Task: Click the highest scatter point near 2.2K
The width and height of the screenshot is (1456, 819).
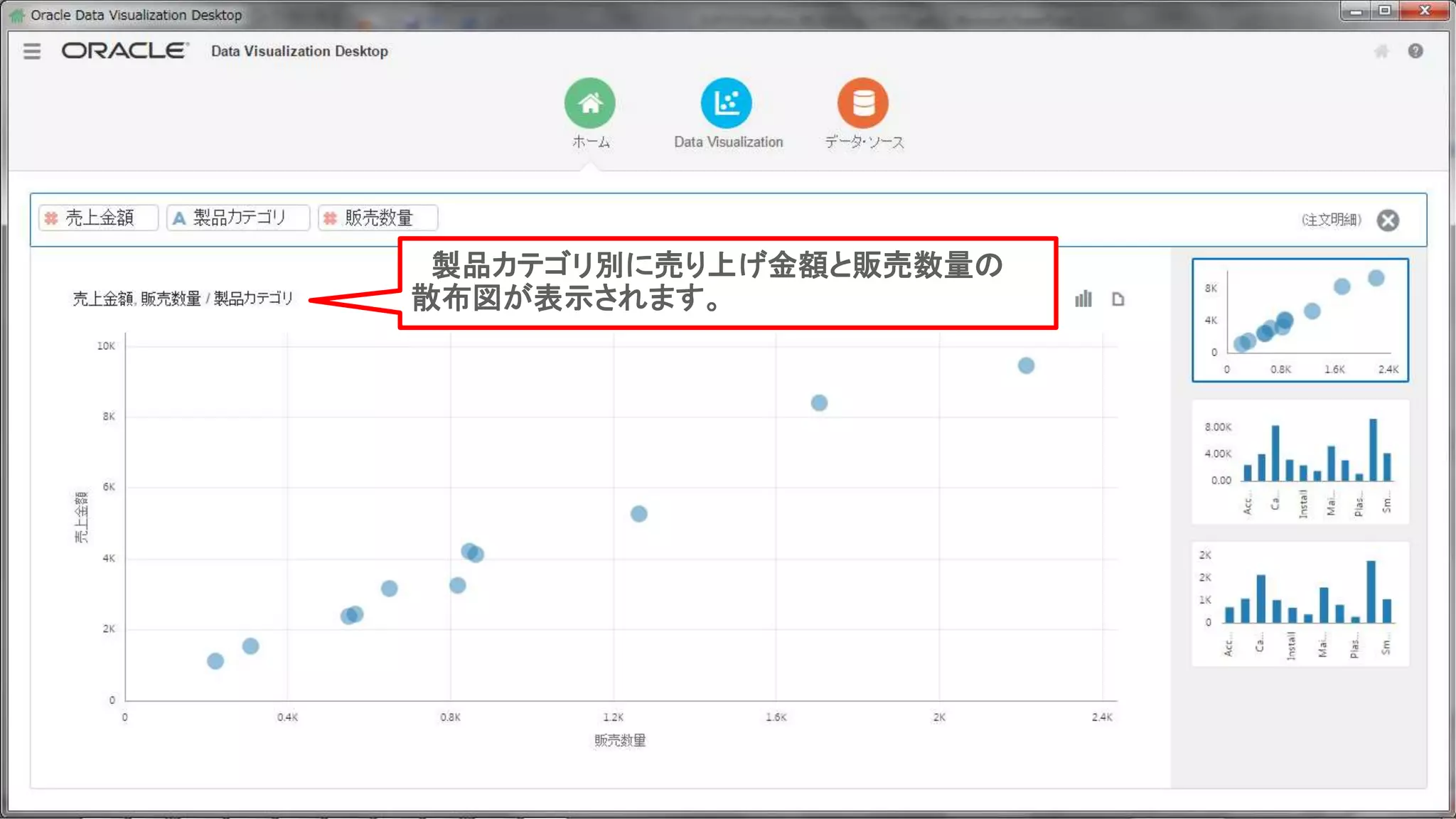Action: click(x=1026, y=365)
